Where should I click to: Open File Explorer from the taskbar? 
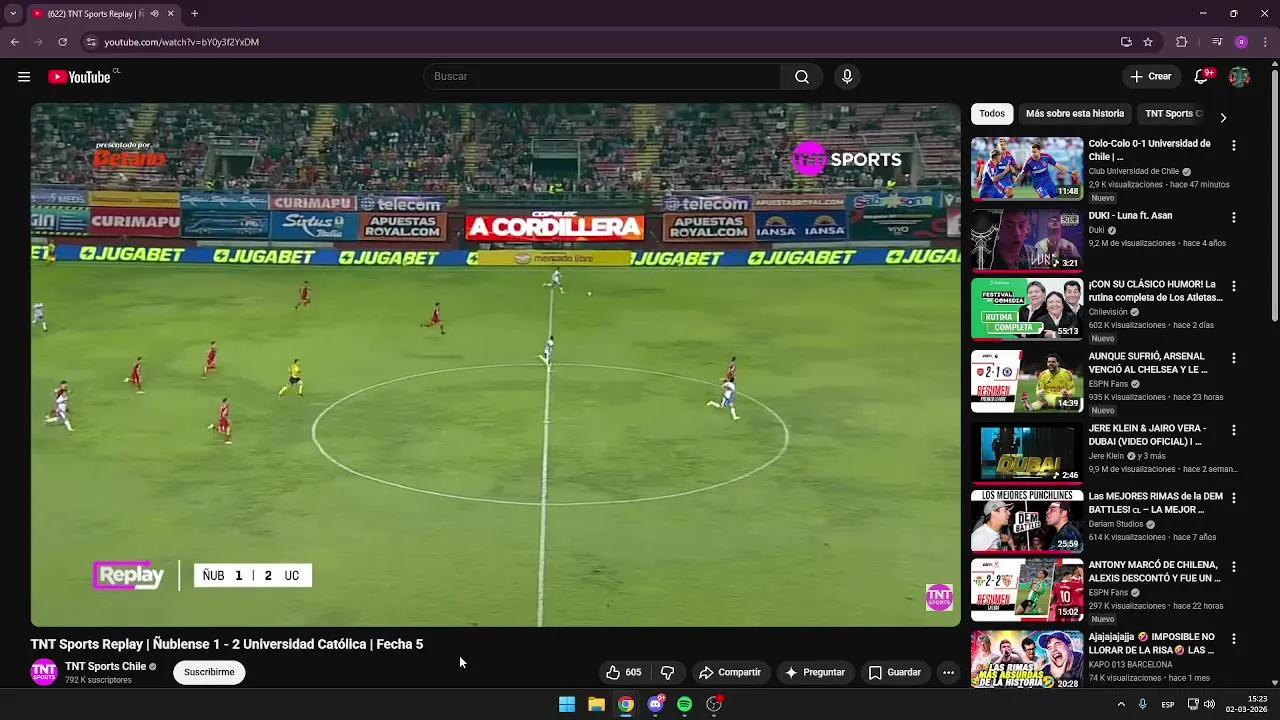(x=596, y=704)
